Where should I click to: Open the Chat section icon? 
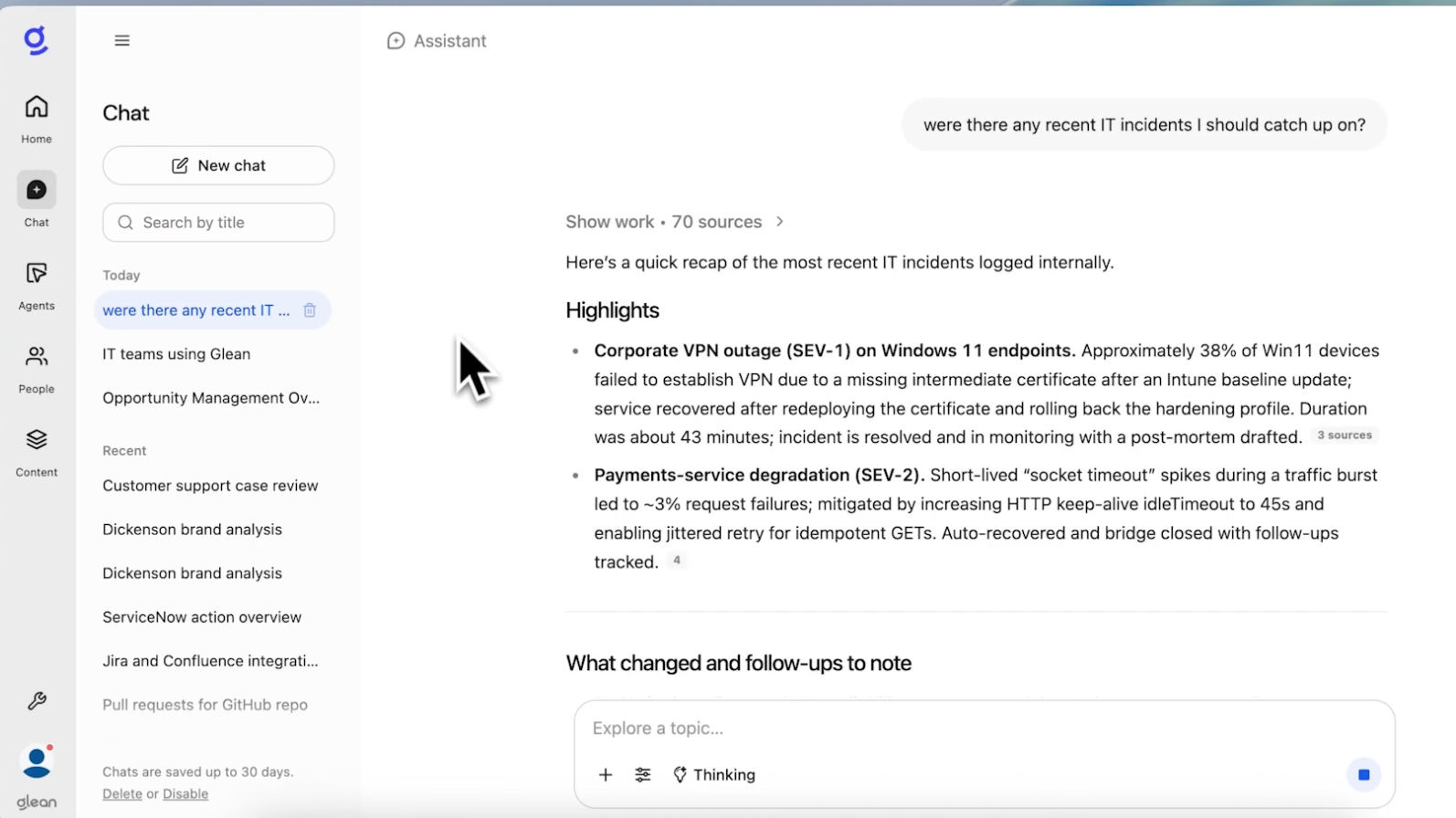pyautogui.click(x=37, y=190)
